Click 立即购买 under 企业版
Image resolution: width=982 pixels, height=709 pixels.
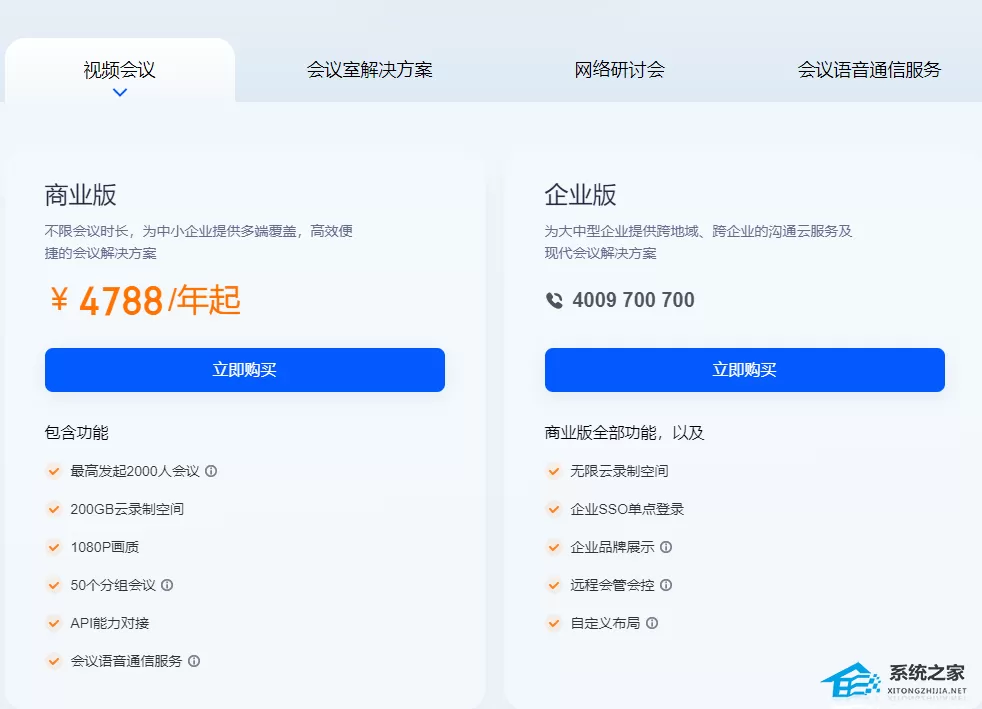[x=745, y=370]
